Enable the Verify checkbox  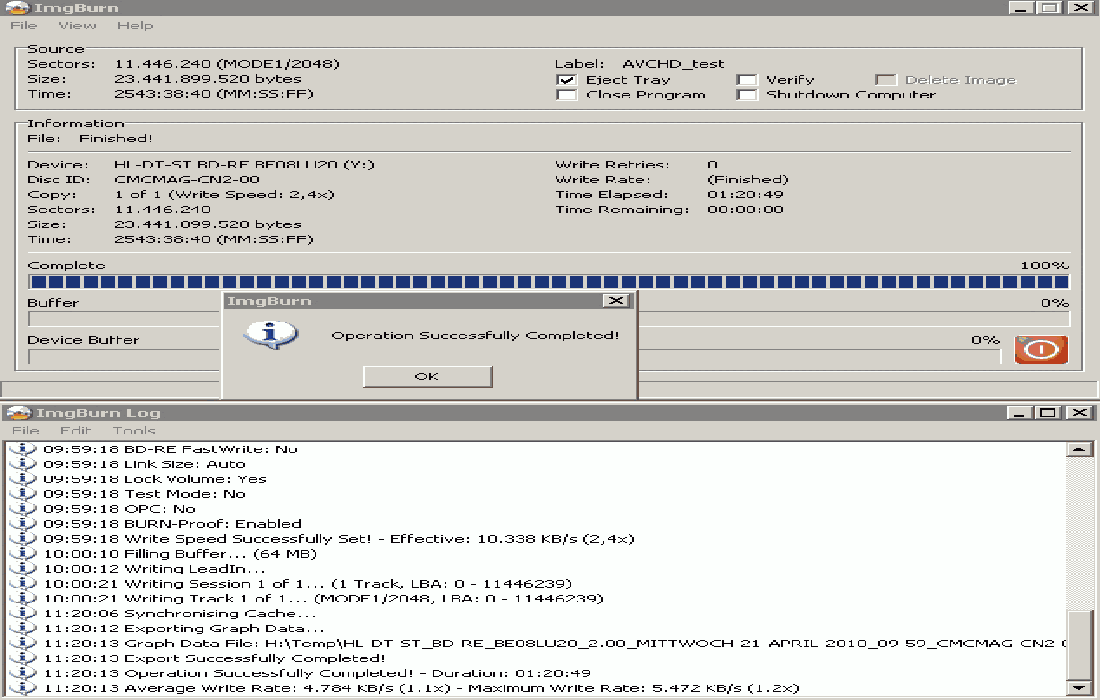(x=746, y=80)
